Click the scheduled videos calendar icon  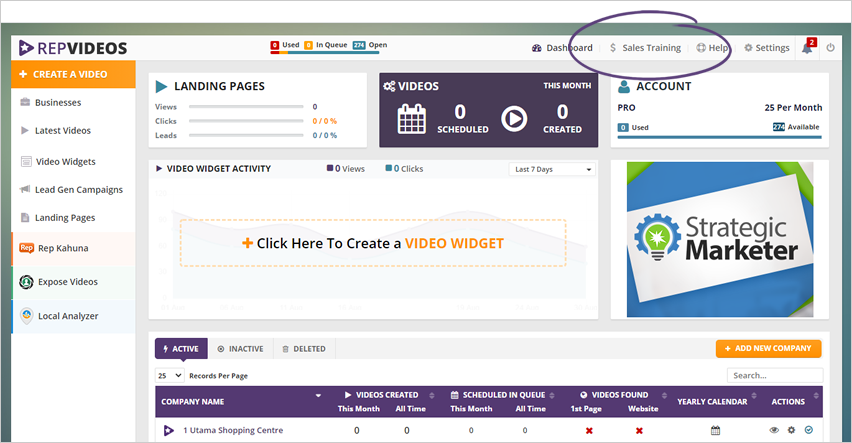click(x=412, y=119)
